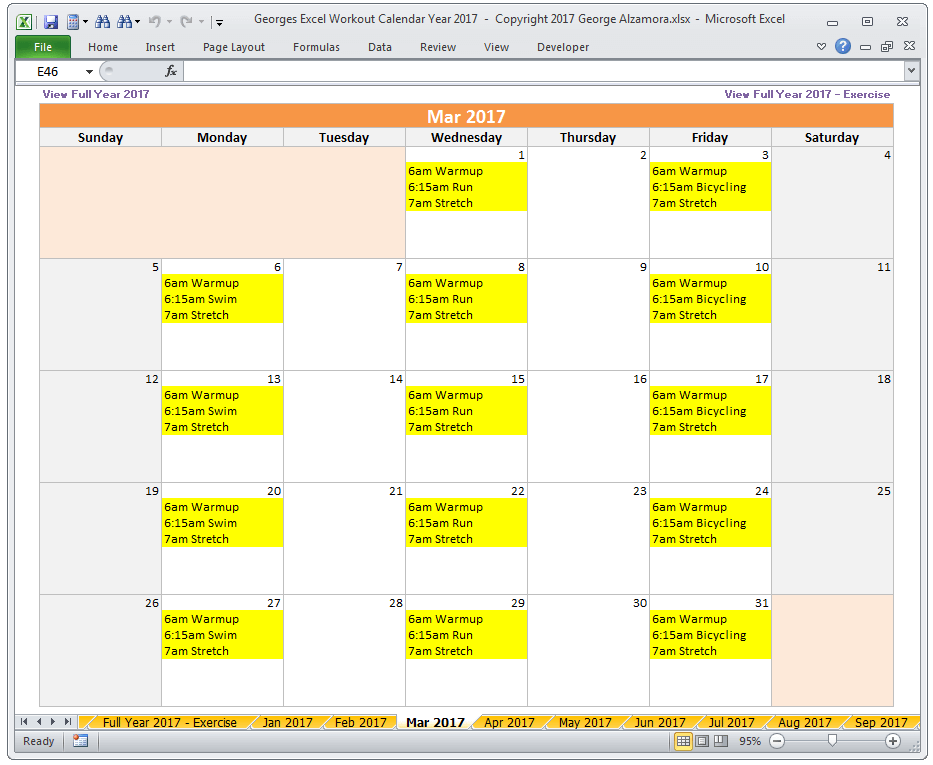The image size is (933, 765).
Task: Select the workout cell on March 15
Action: pos(465,411)
